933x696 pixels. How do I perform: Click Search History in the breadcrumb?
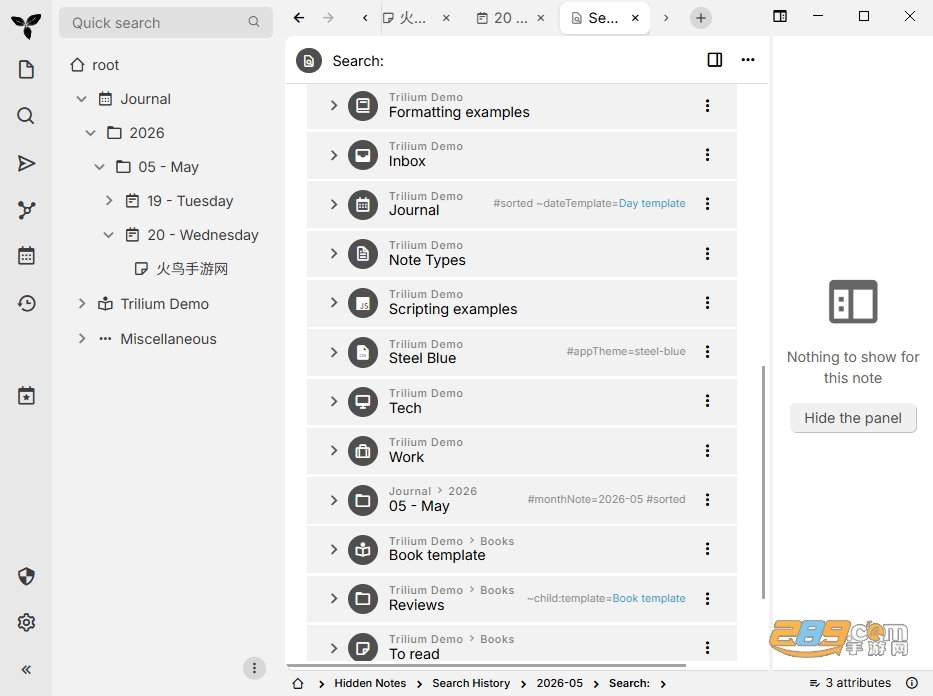[471, 683]
